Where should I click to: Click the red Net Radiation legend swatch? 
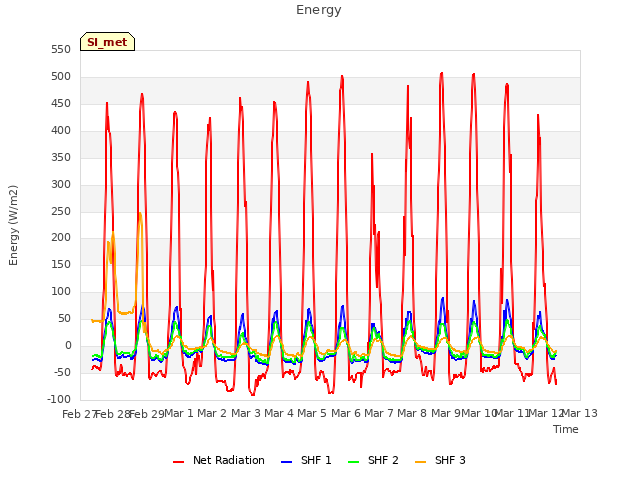[x=178, y=462]
